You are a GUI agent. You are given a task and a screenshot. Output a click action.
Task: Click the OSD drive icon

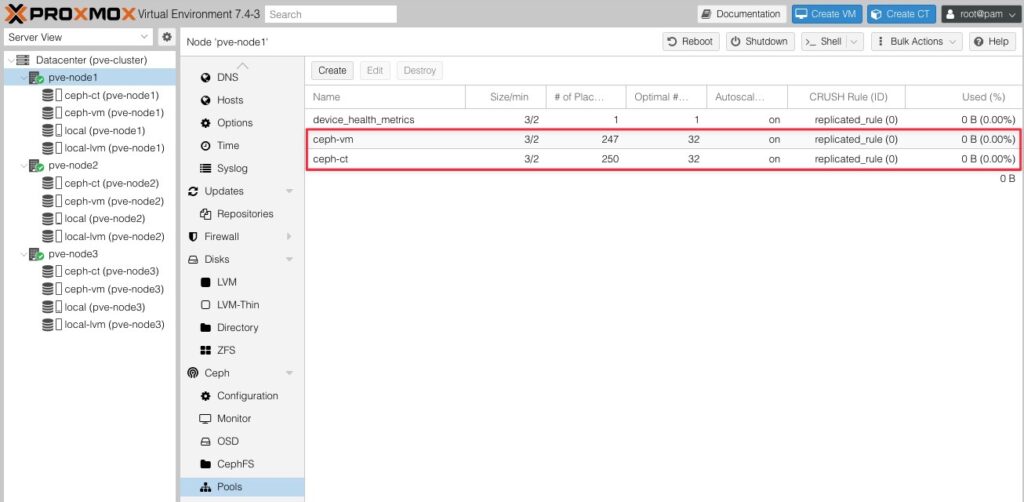click(x=206, y=441)
